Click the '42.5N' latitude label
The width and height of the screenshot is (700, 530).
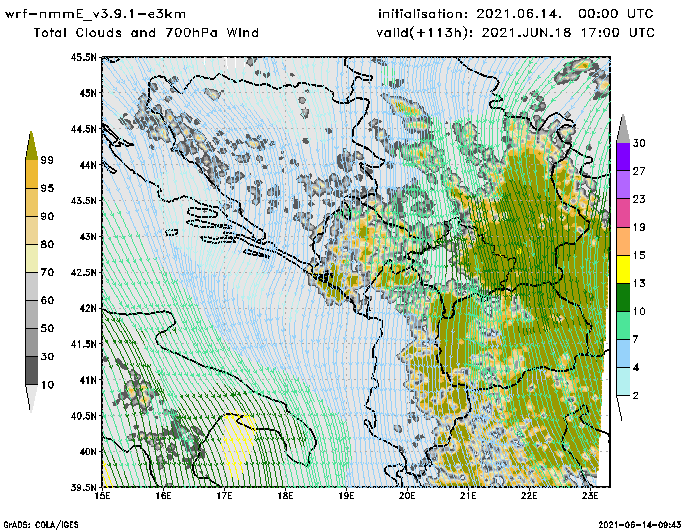coord(83,272)
